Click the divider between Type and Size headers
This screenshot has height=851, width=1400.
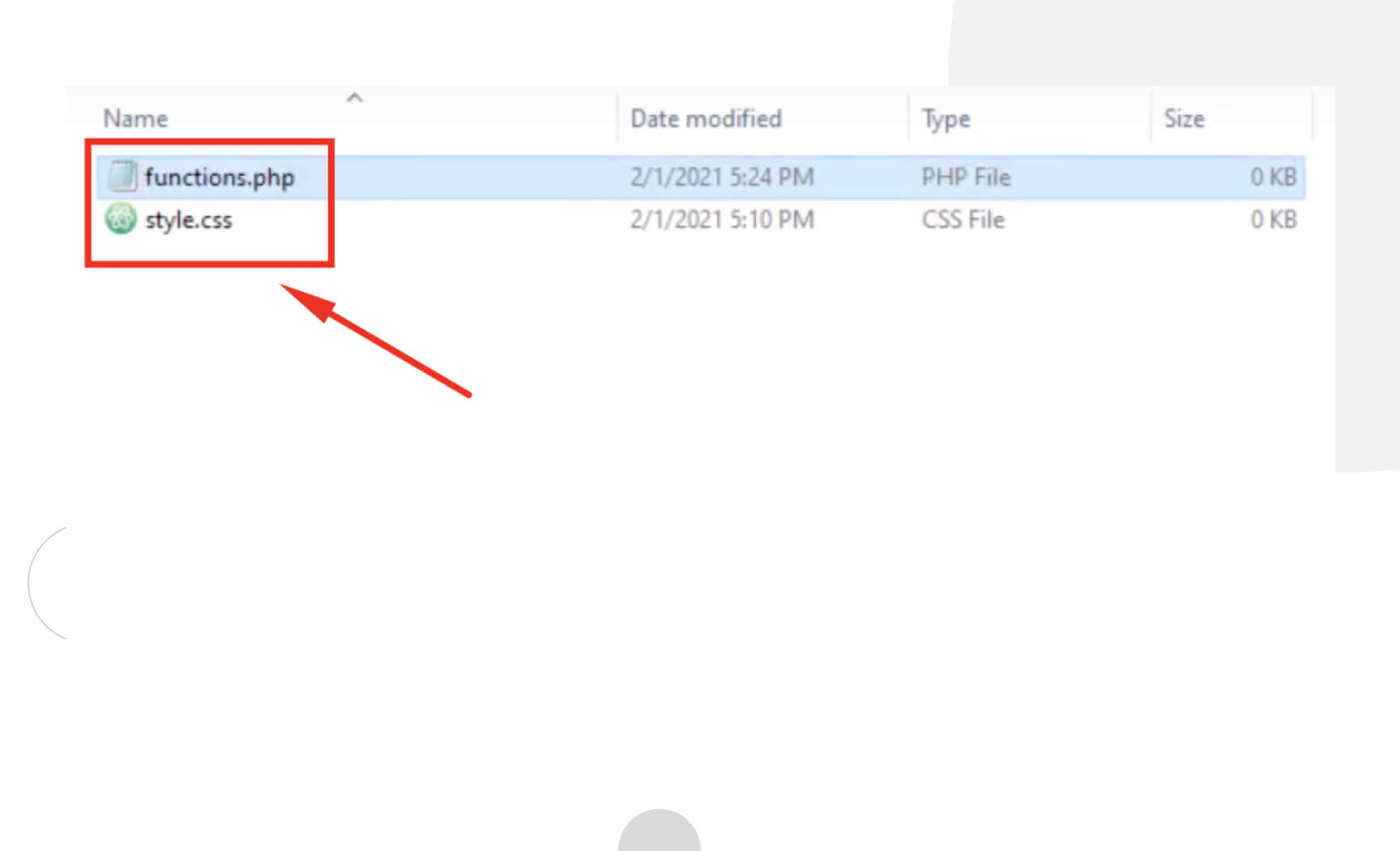click(x=1151, y=119)
